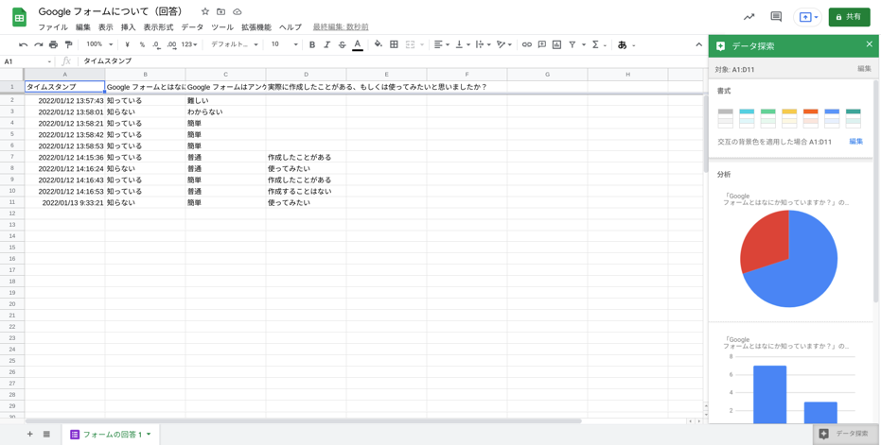Click the redo icon

[x=38, y=44]
